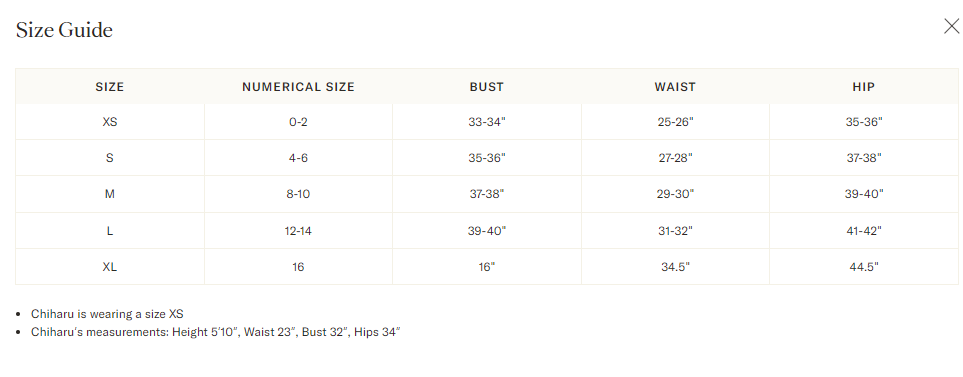
Task: Select the NUMERICAL SIZE column header
Action: pos(298,87)
